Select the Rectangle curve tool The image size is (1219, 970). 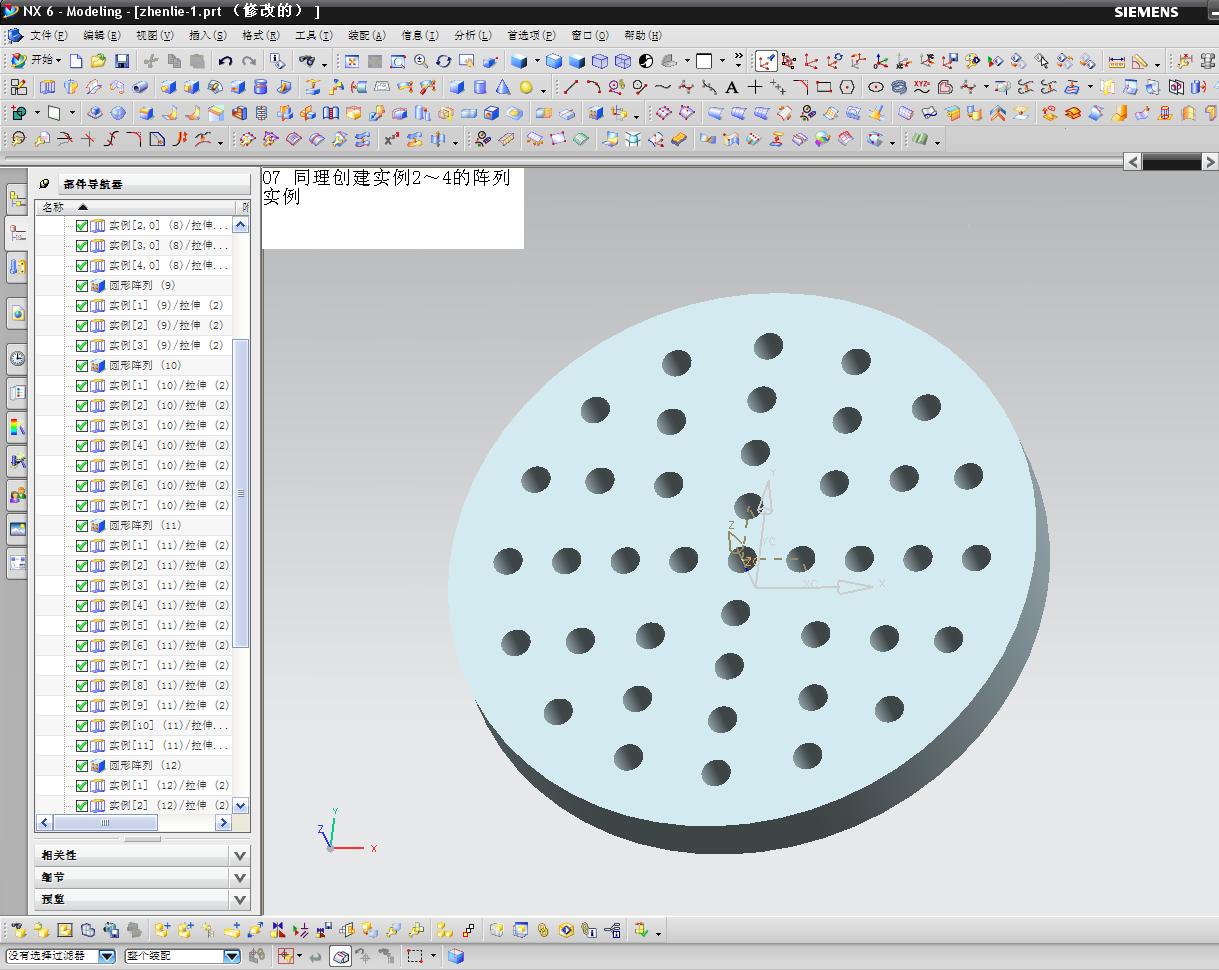[x=824, y=87]
